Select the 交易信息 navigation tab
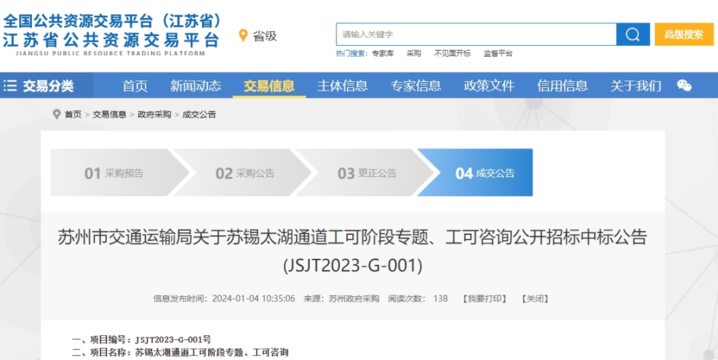Viewport: 718px width, 360px height. 269,86
